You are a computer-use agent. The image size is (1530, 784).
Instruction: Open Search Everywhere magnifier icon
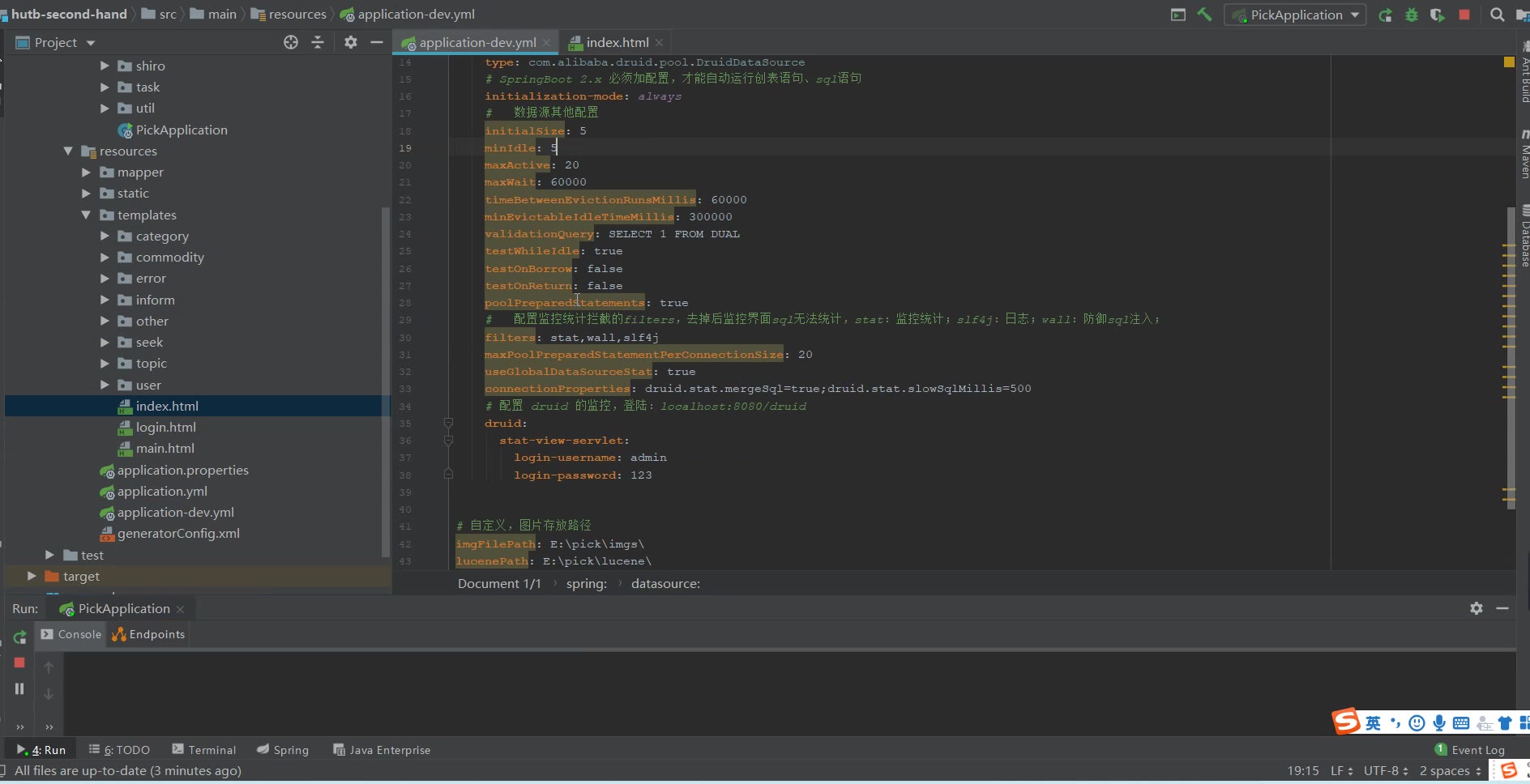click(1497, 15)
